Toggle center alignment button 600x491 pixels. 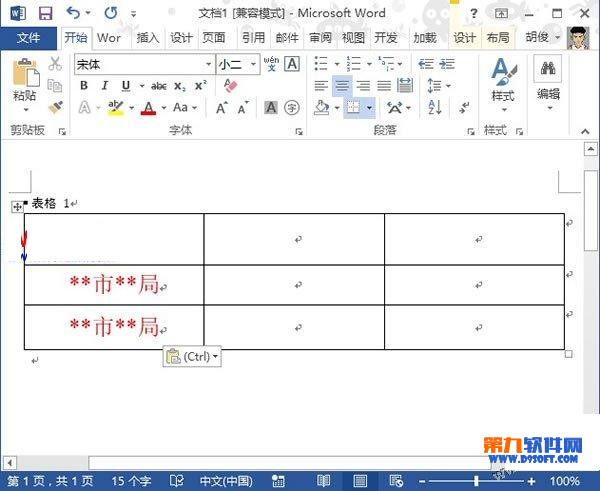[x=341, y=86]
